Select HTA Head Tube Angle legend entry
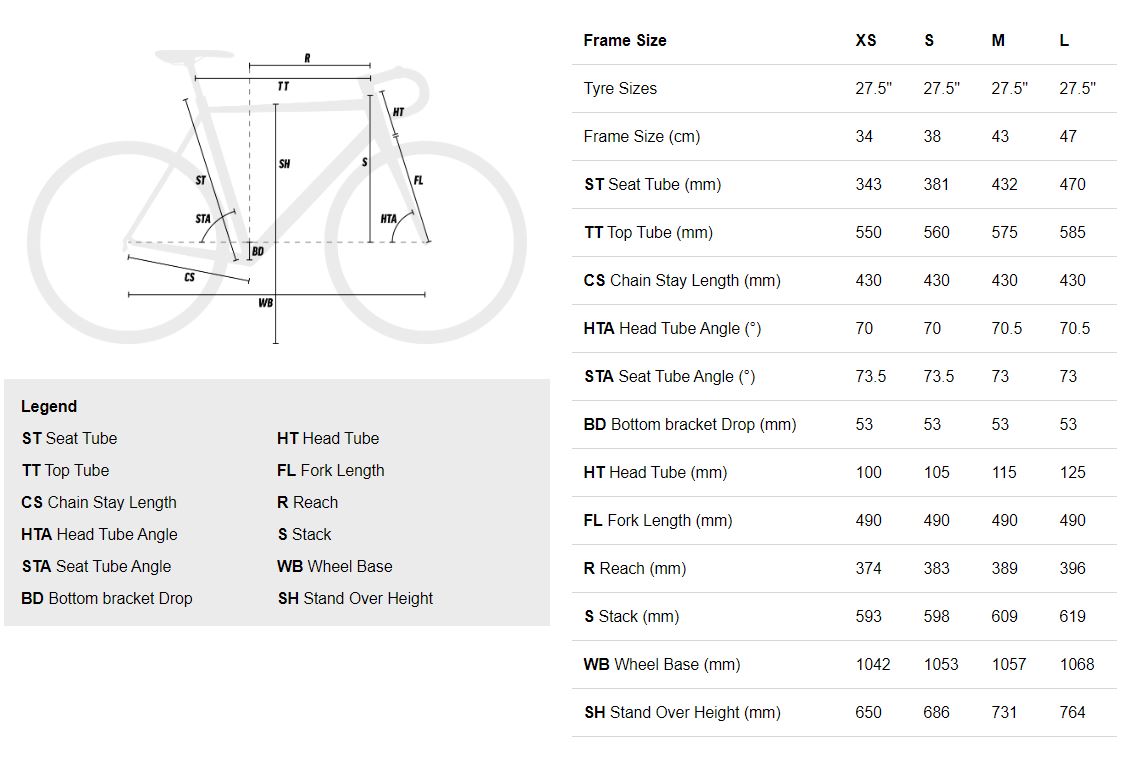1135x759 pixels. click(99, 535)
